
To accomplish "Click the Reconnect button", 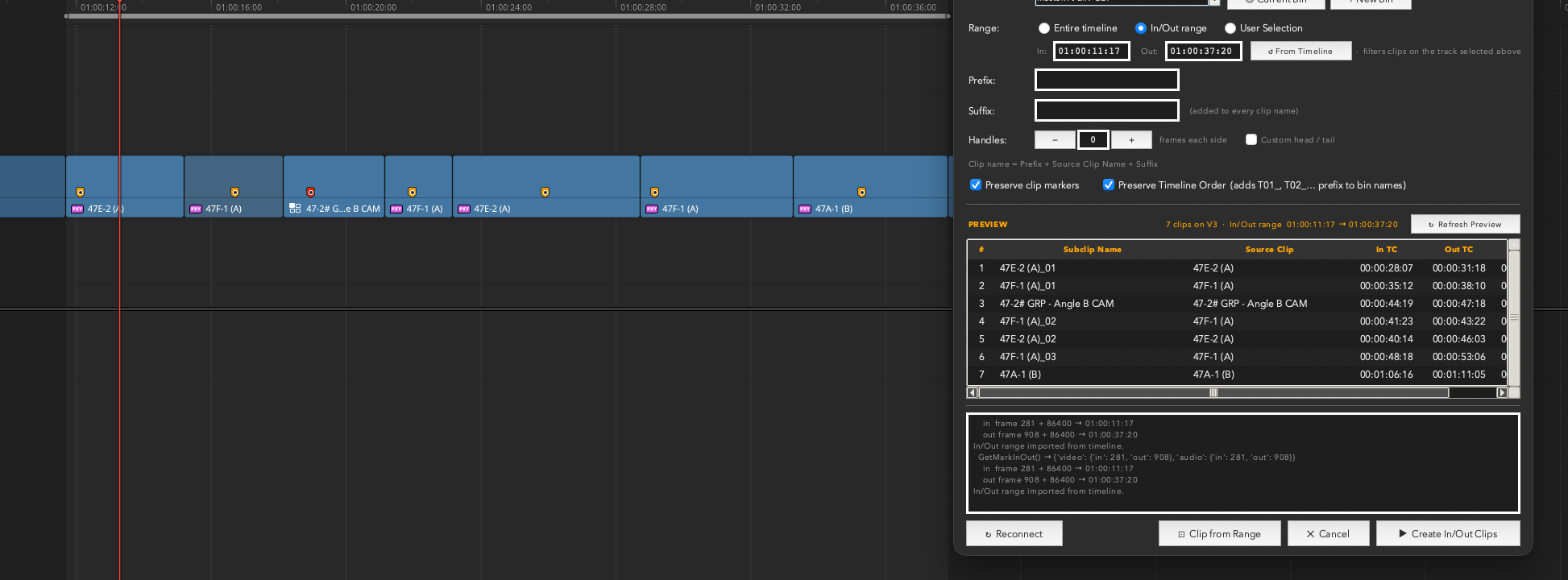I will 1014,533.
